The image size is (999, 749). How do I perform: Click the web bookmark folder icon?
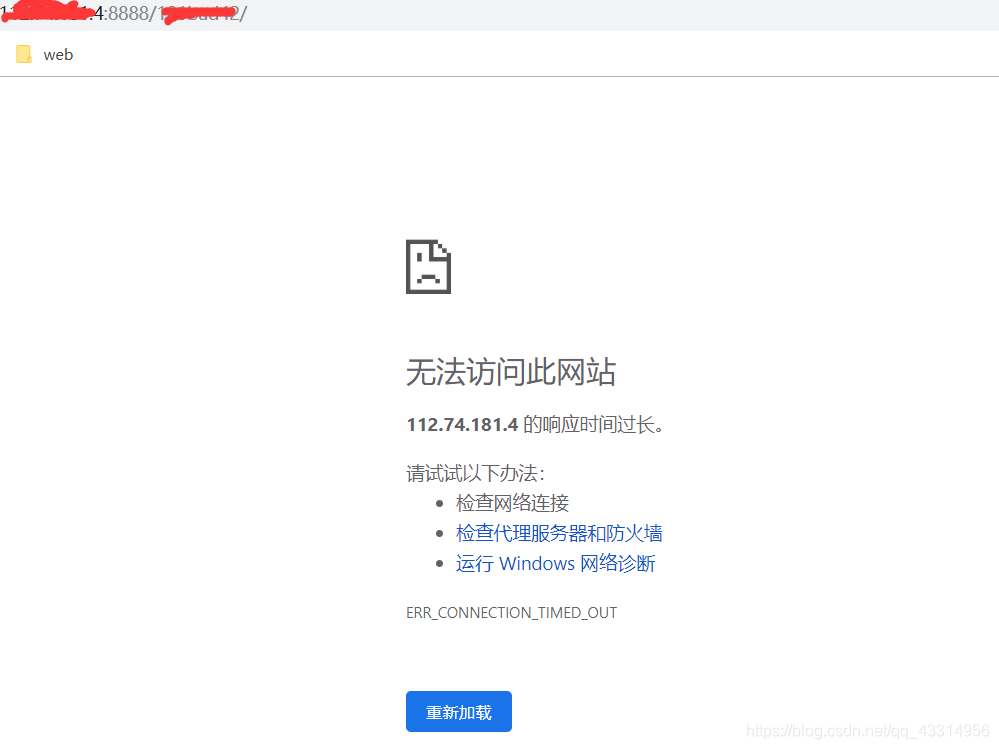coord(24,55)
